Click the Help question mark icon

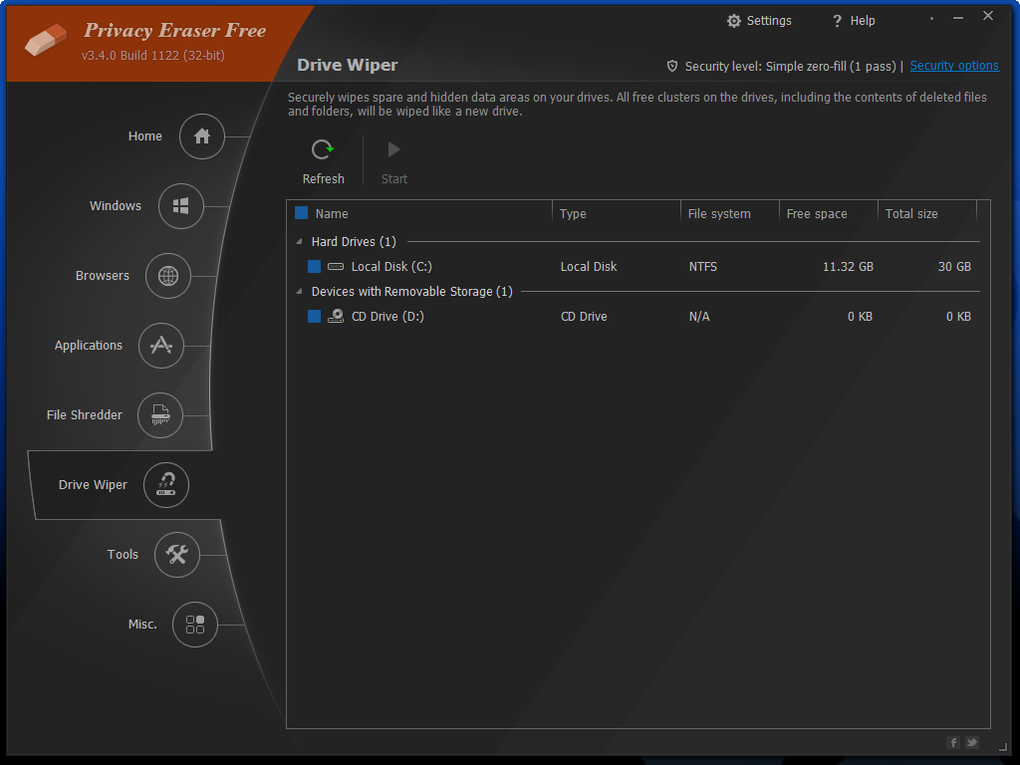837,21
